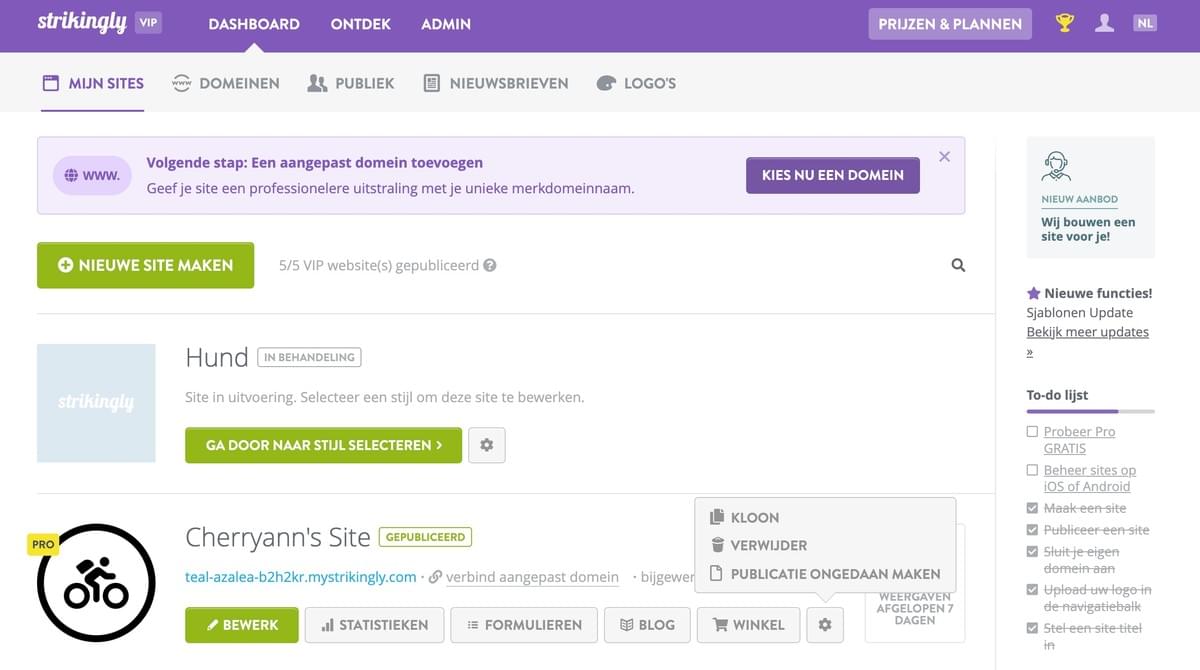
Task: Click the www globe badge
Action: [92, 175]
